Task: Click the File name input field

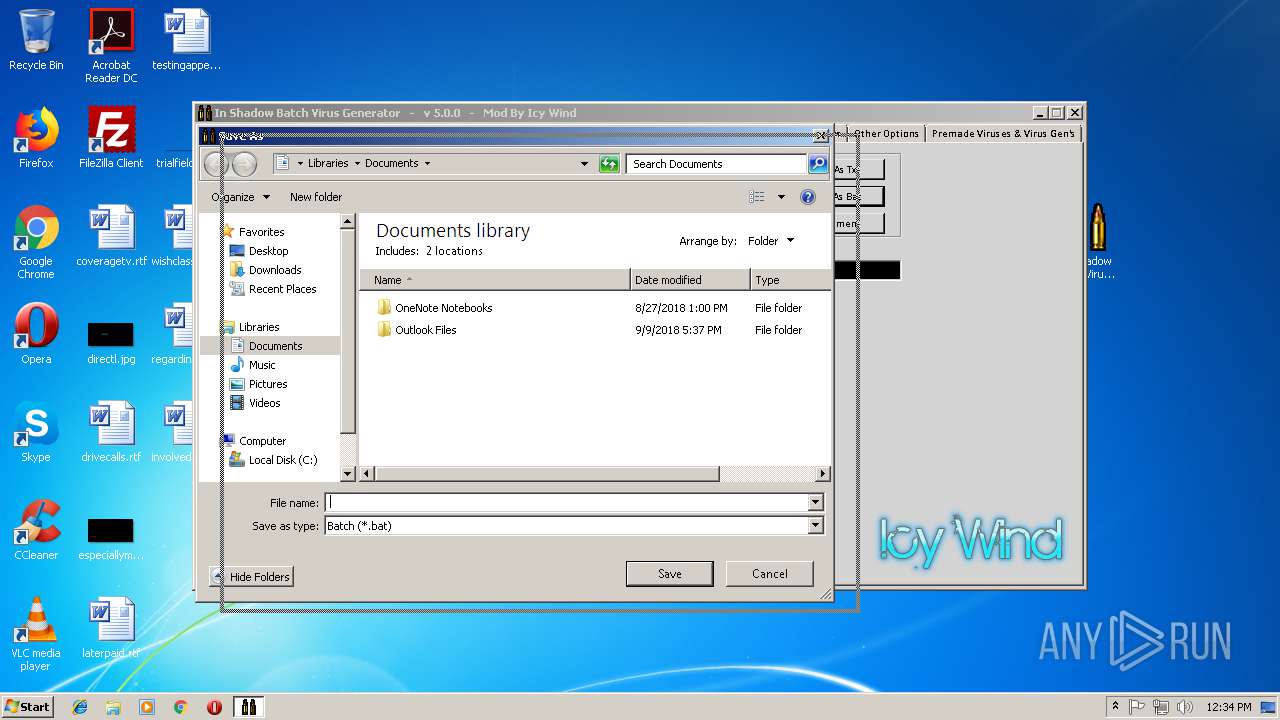Action: [567, 503]
